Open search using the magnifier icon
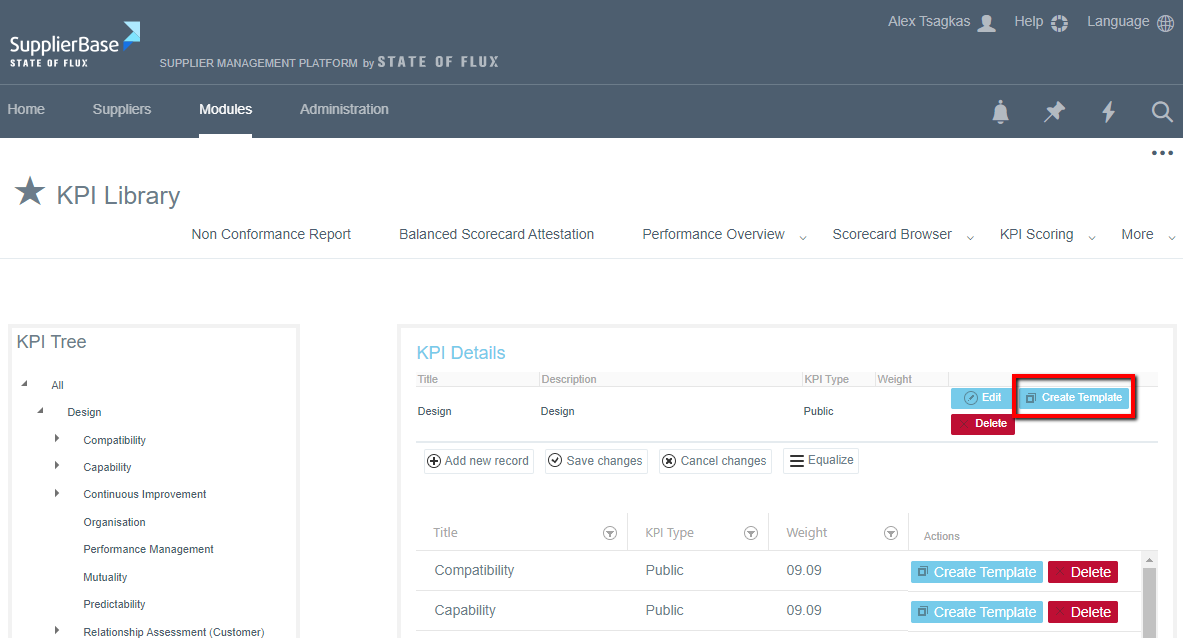The height and width of the screenshot is (638, 1183). click(1161, 112)
